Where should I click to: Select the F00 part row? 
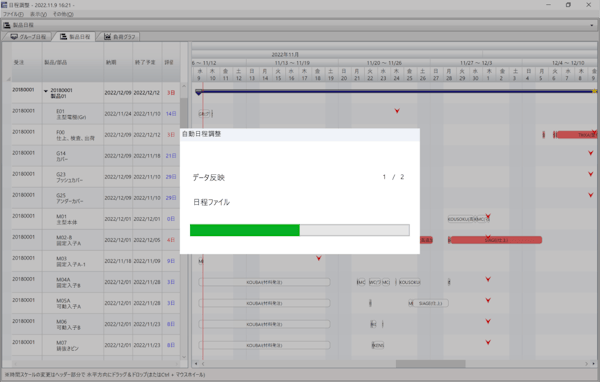click(x=96, y=135)
